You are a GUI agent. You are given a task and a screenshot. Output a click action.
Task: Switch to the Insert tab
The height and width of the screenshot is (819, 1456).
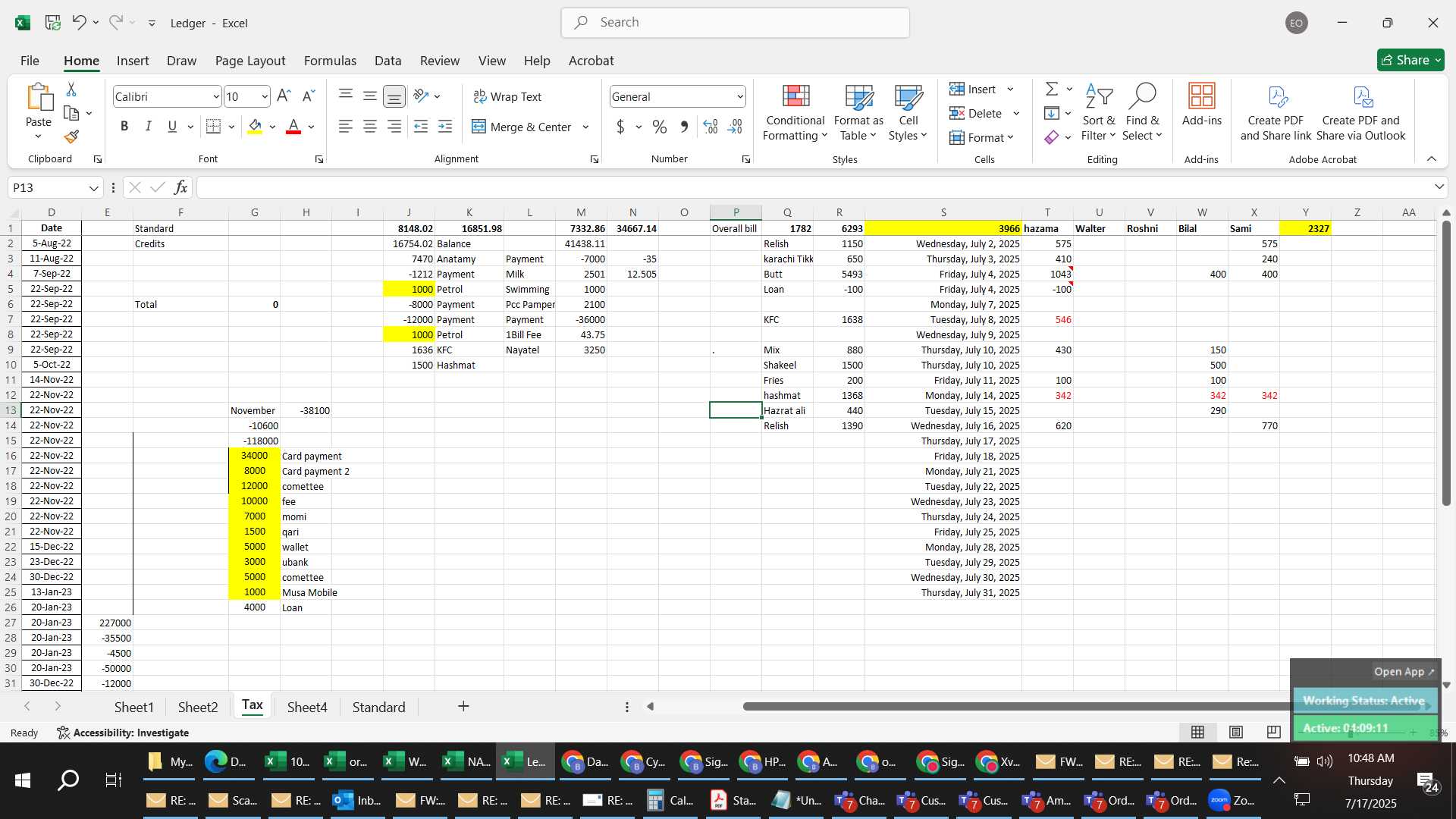coord(133,61)
